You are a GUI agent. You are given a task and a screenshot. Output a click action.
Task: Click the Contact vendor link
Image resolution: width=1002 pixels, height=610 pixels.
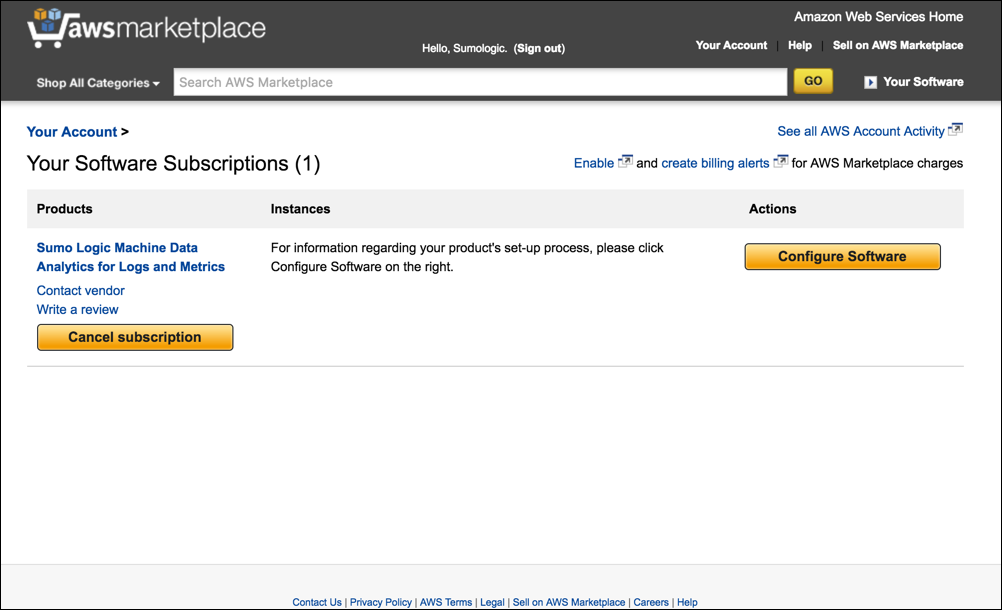pos(80,290)
